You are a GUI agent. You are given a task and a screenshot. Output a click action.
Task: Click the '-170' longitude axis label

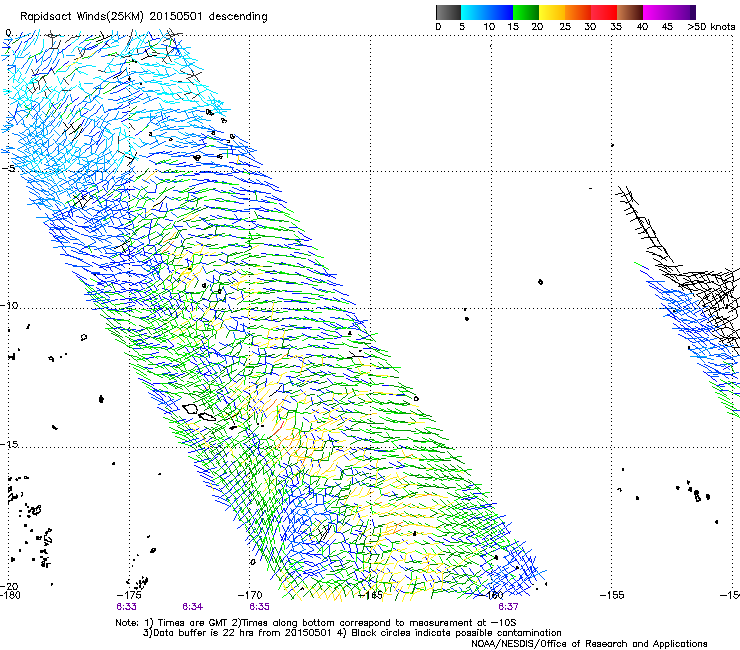tap(250, 595)
